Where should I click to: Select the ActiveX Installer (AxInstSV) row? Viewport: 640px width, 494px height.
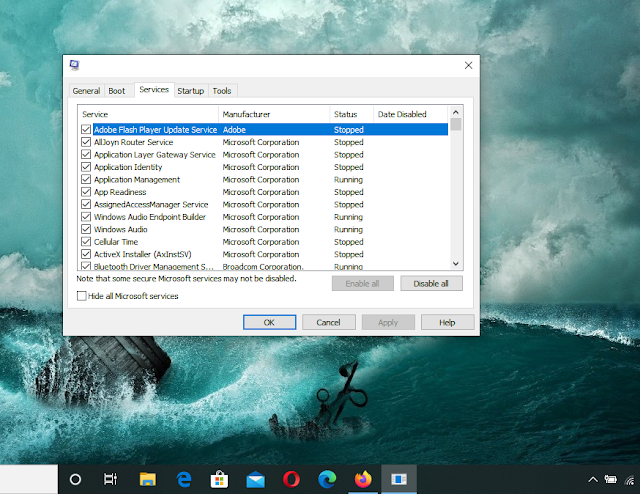pyautogui.click(x=264, y=254)
